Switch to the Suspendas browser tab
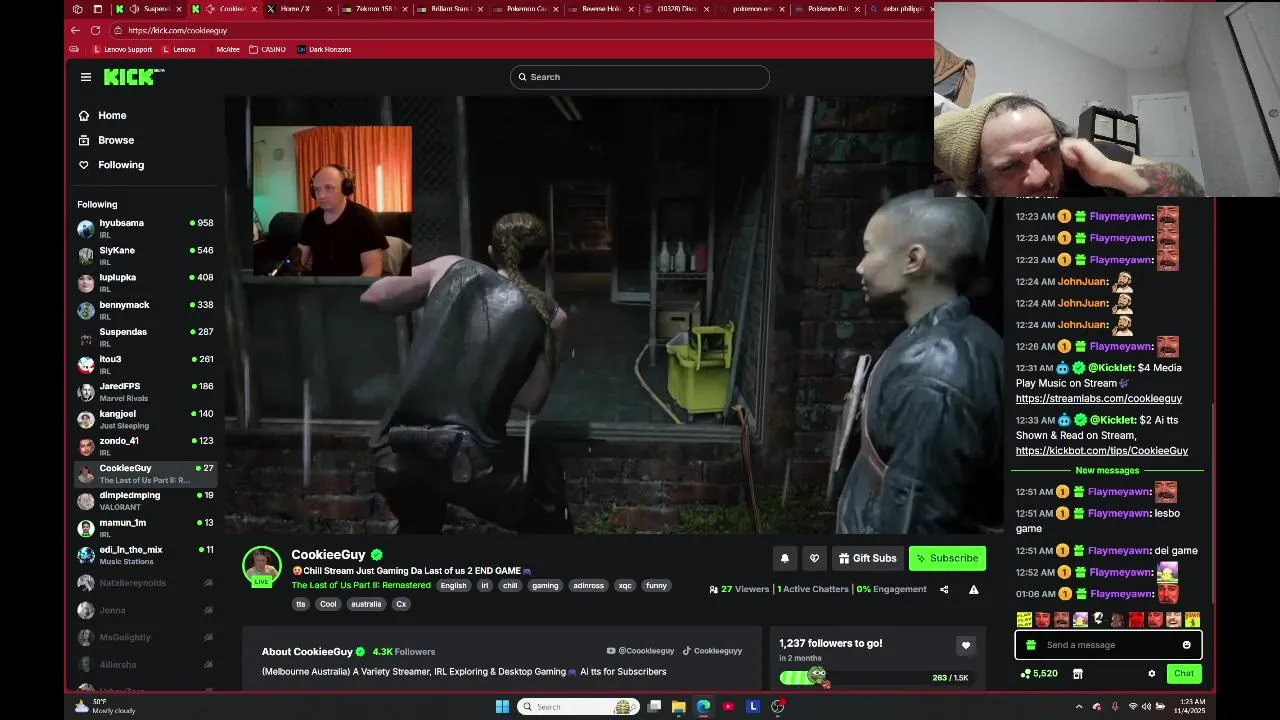The height and width of the screenshot is (720, 1280). [150, 9]
